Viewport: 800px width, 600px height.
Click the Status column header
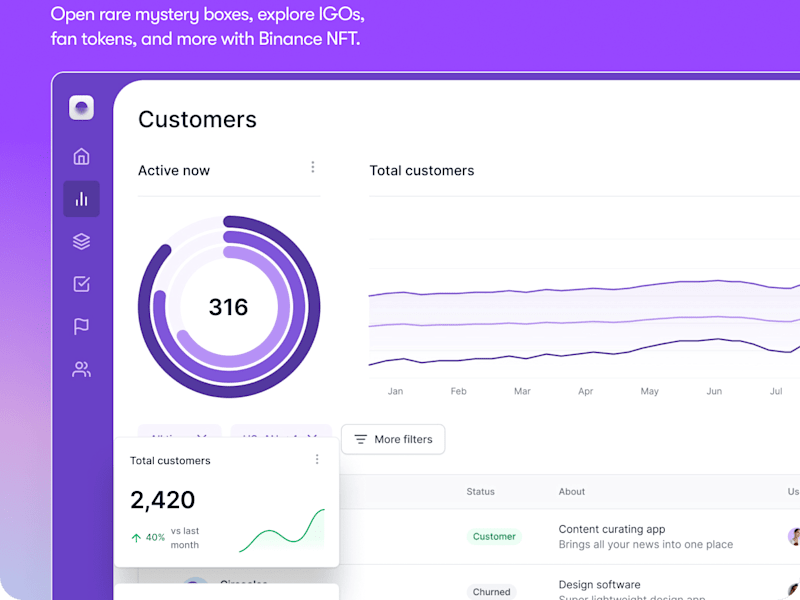pos(480,491)
